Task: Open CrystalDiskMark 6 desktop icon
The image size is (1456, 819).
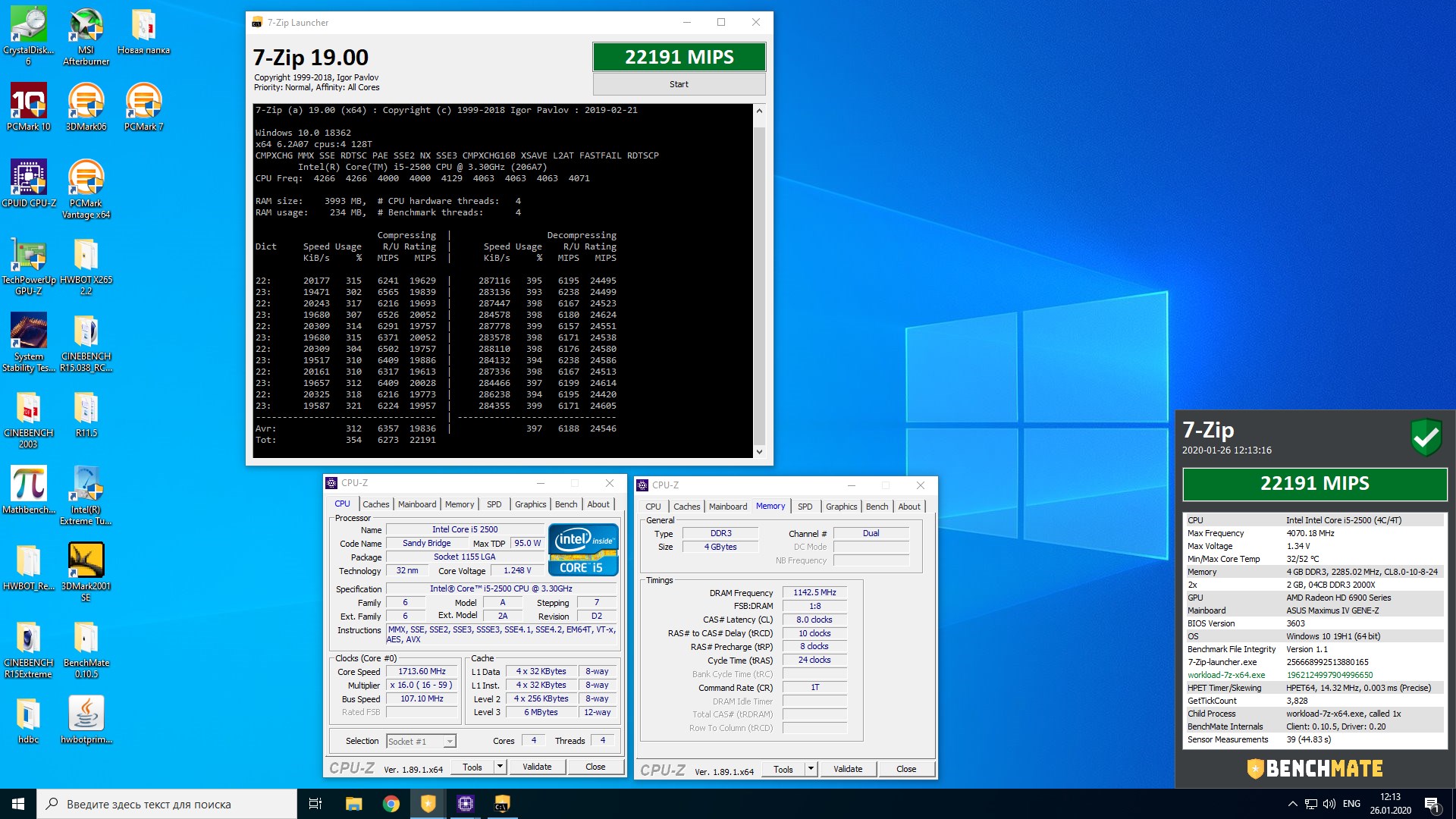Action: tap(29, 36)
